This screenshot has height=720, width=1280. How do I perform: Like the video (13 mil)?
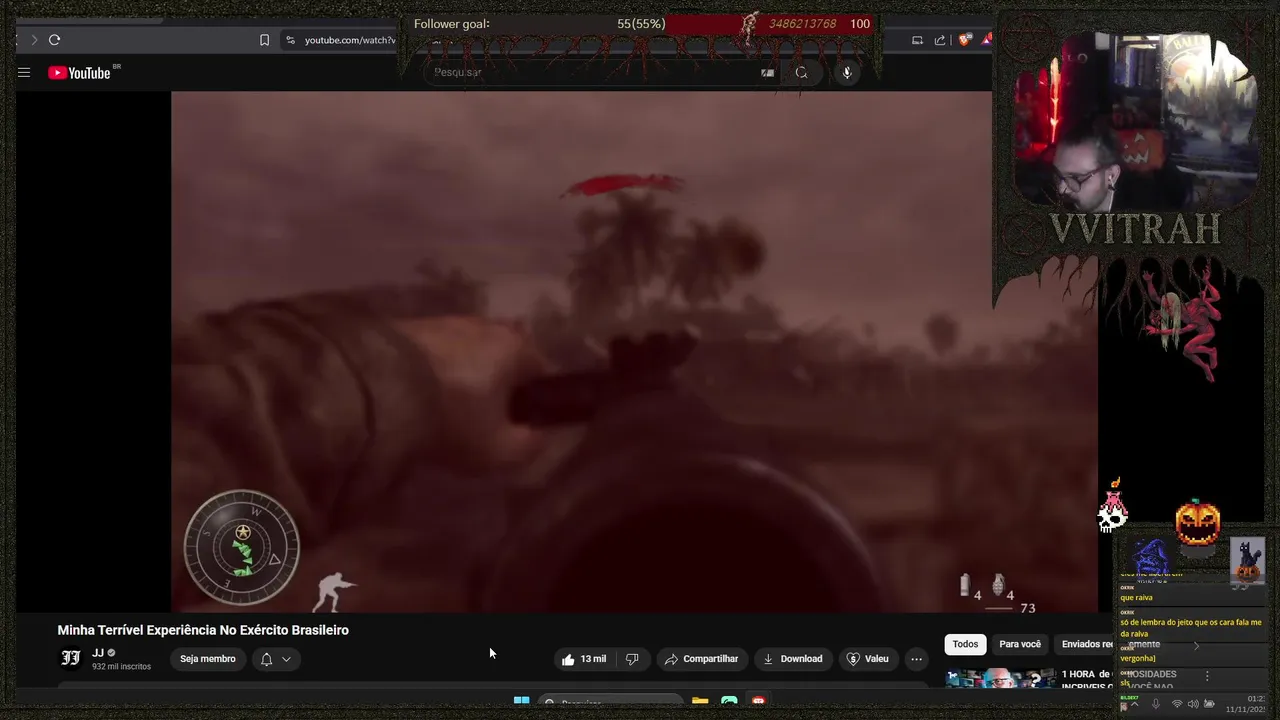pos(583,659)
